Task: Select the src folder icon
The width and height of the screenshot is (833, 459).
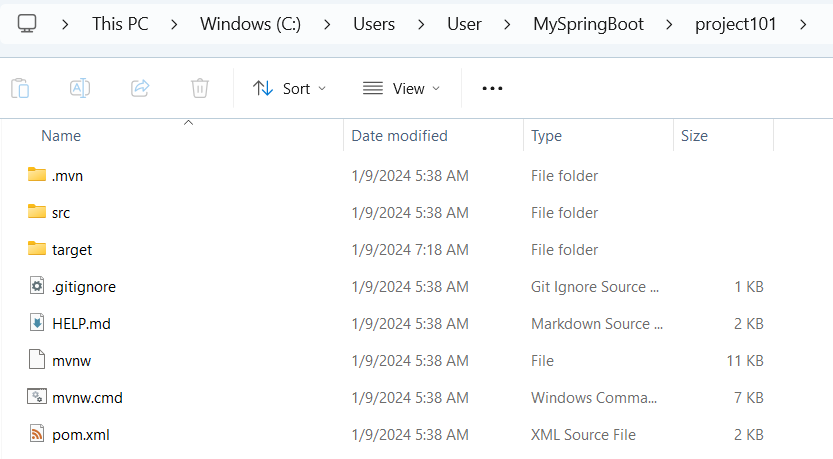Action: tap(37, 212)
